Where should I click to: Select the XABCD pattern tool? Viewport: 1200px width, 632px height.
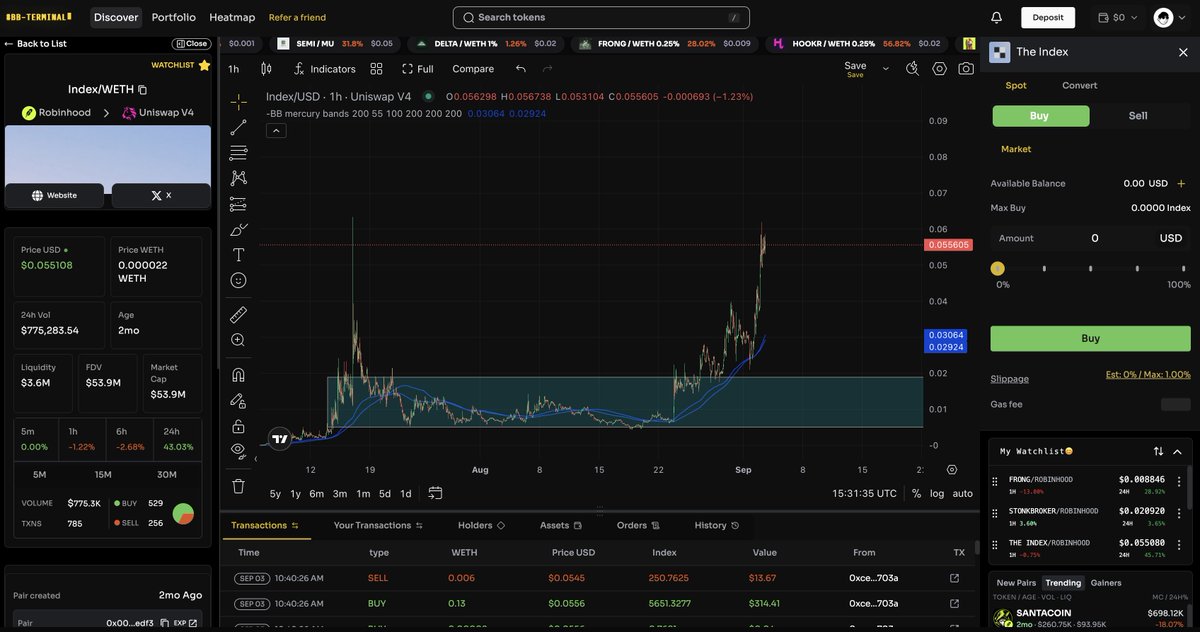pos(238,178)
